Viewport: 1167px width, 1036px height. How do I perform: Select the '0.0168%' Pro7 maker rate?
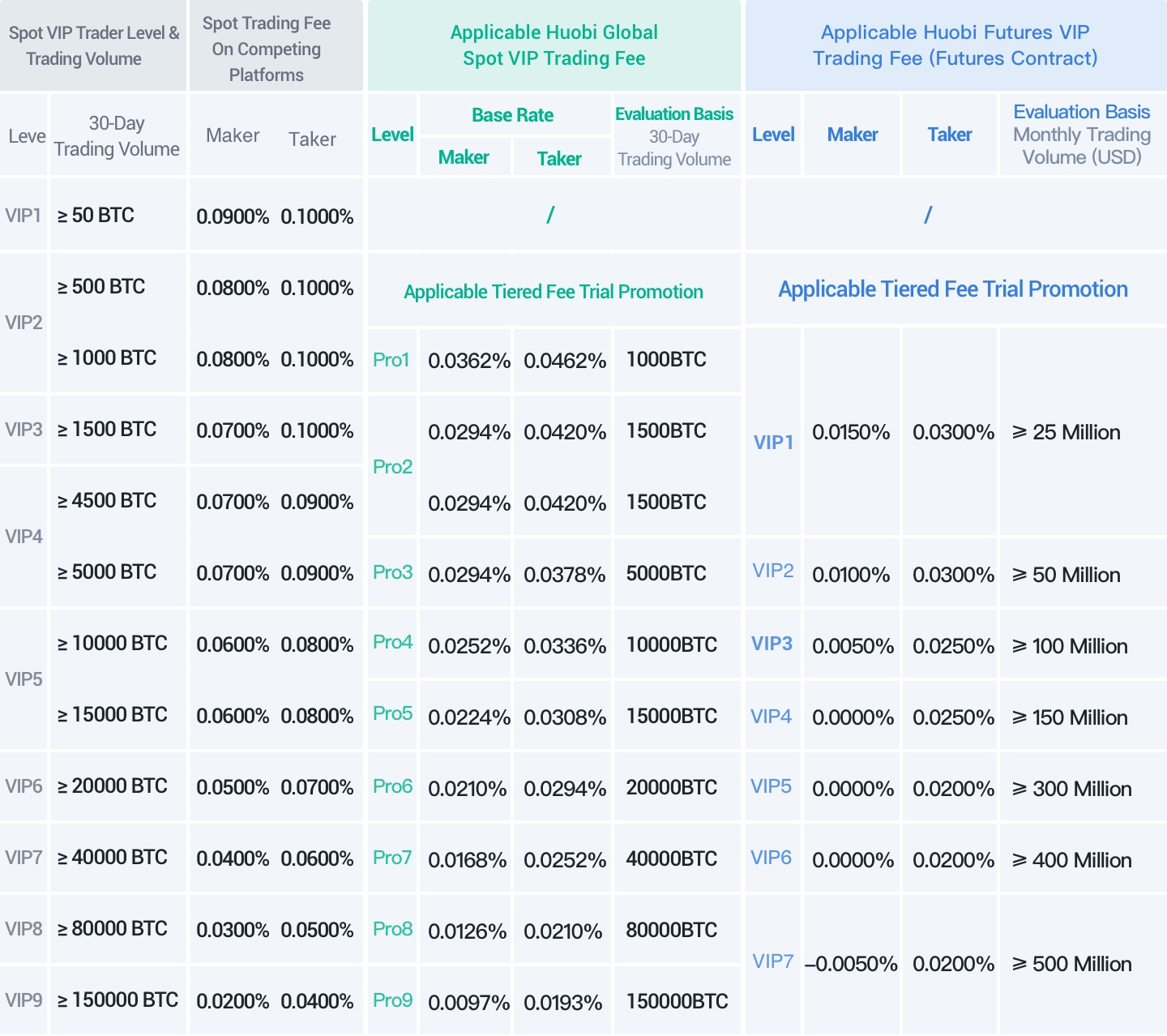(x=468, y=860)
